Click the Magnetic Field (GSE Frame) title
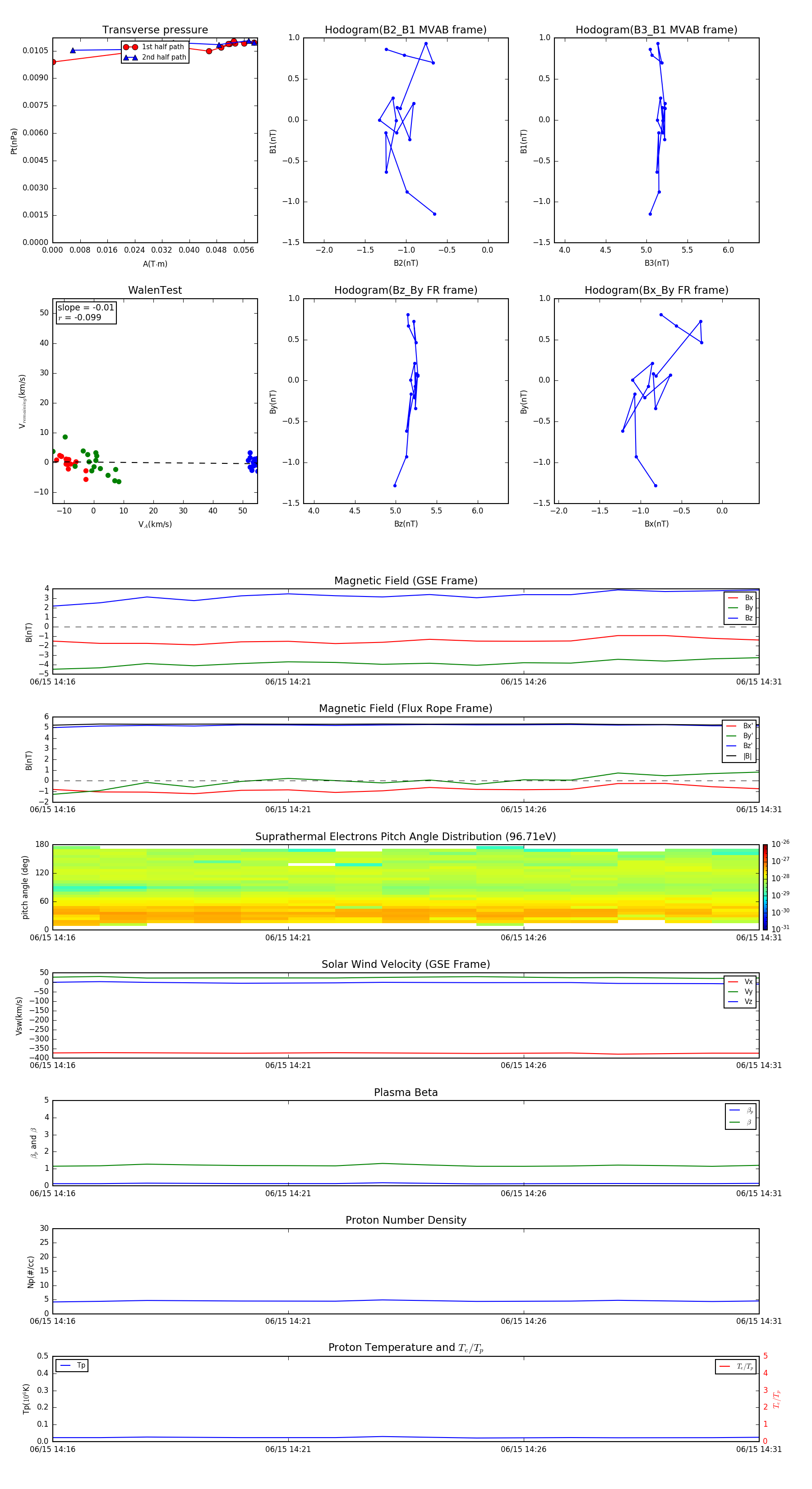The image size is (812, 1489). tap(406, 581)
